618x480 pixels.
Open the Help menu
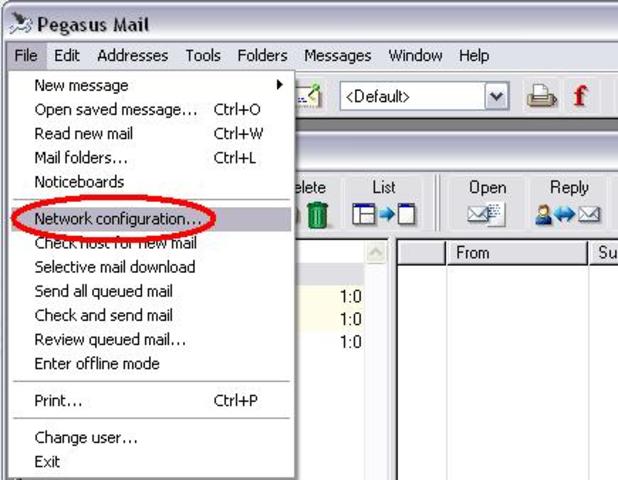point(474,56)
